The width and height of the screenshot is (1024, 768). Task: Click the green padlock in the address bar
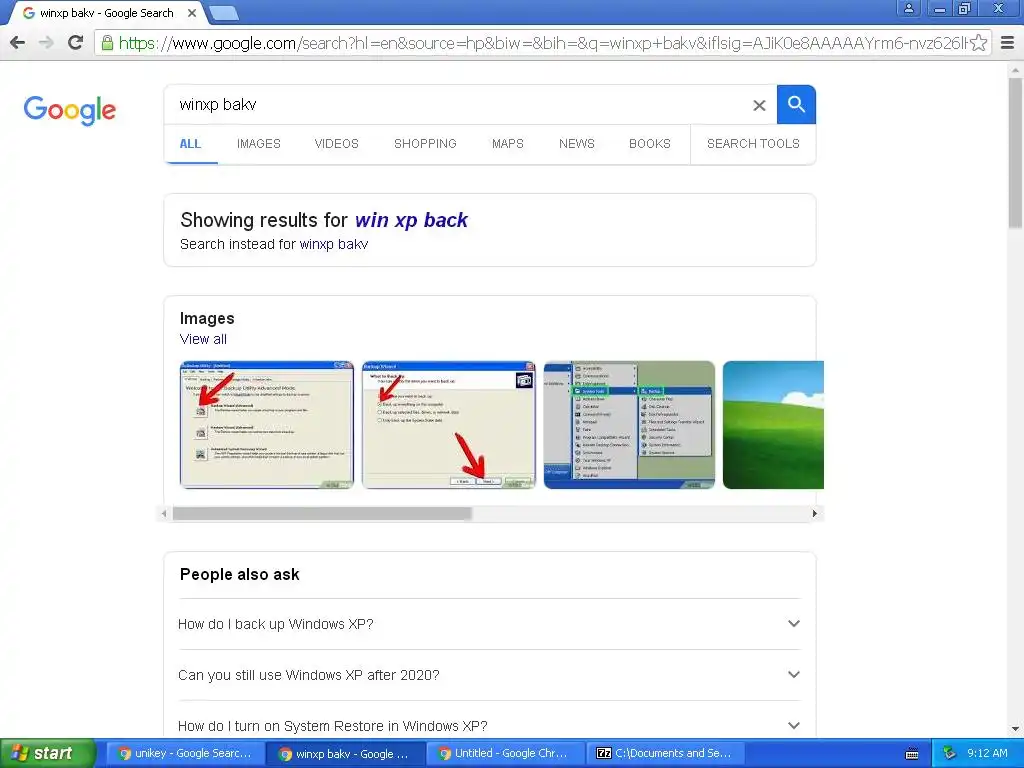[107, 43]
